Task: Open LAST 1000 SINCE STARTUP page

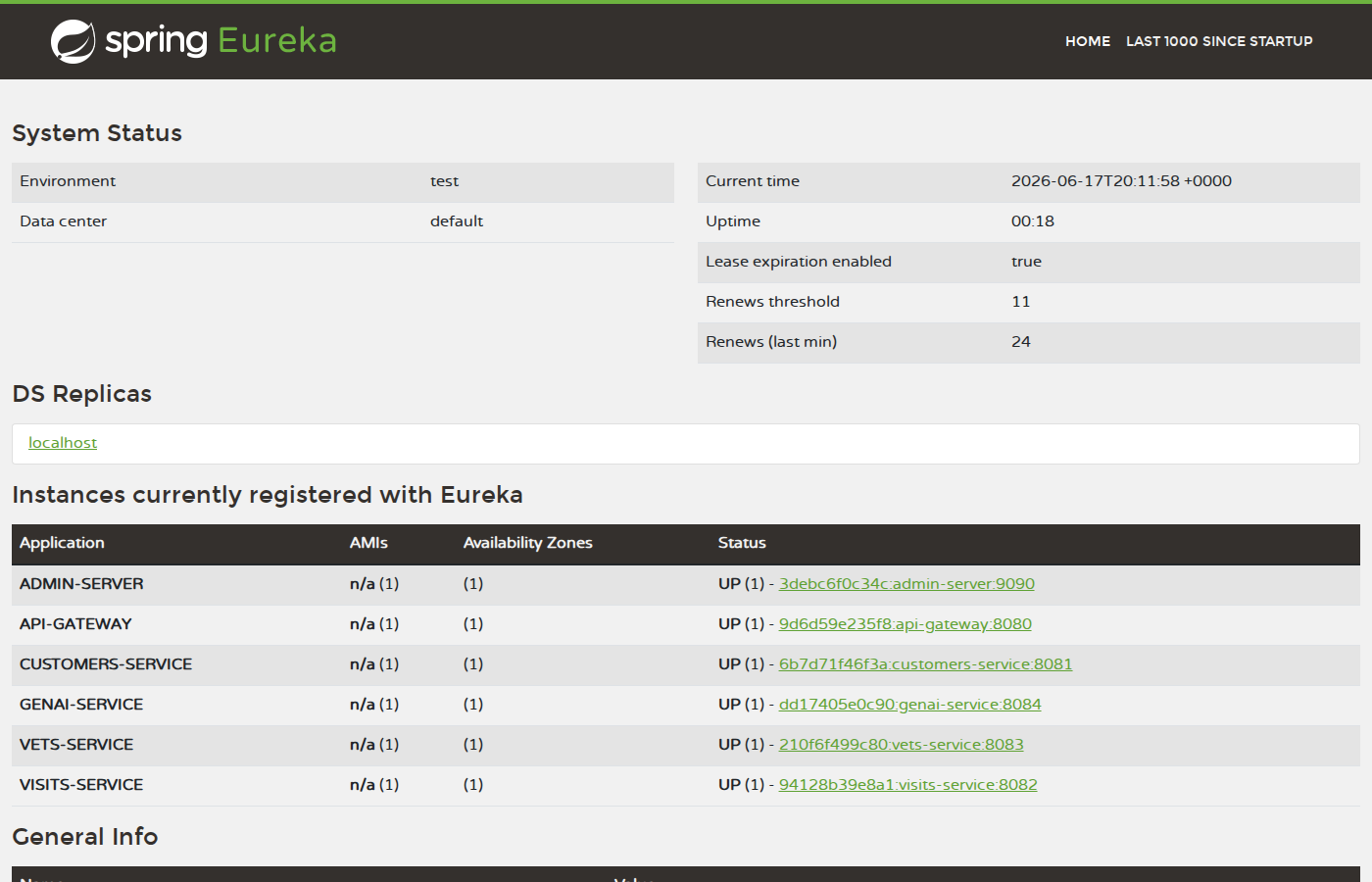Action: (1219, 41)
